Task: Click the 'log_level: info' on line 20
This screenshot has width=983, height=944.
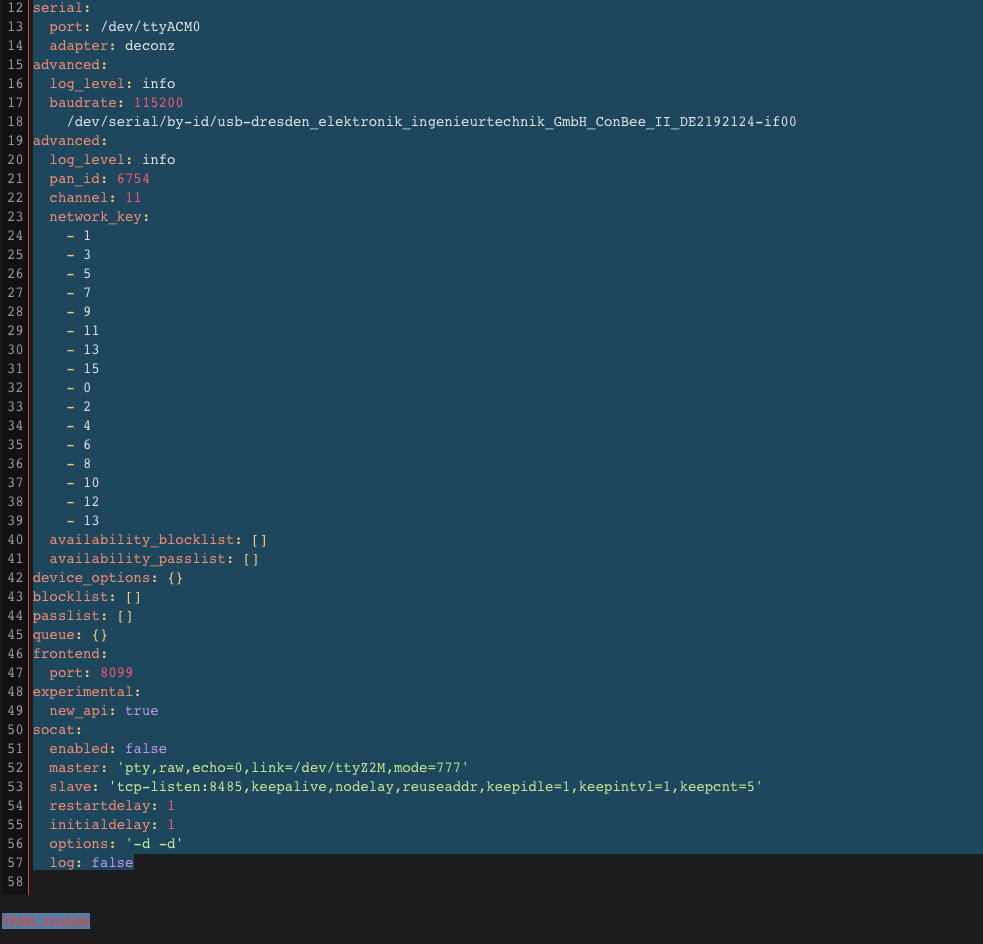Action: click(112, 160)
